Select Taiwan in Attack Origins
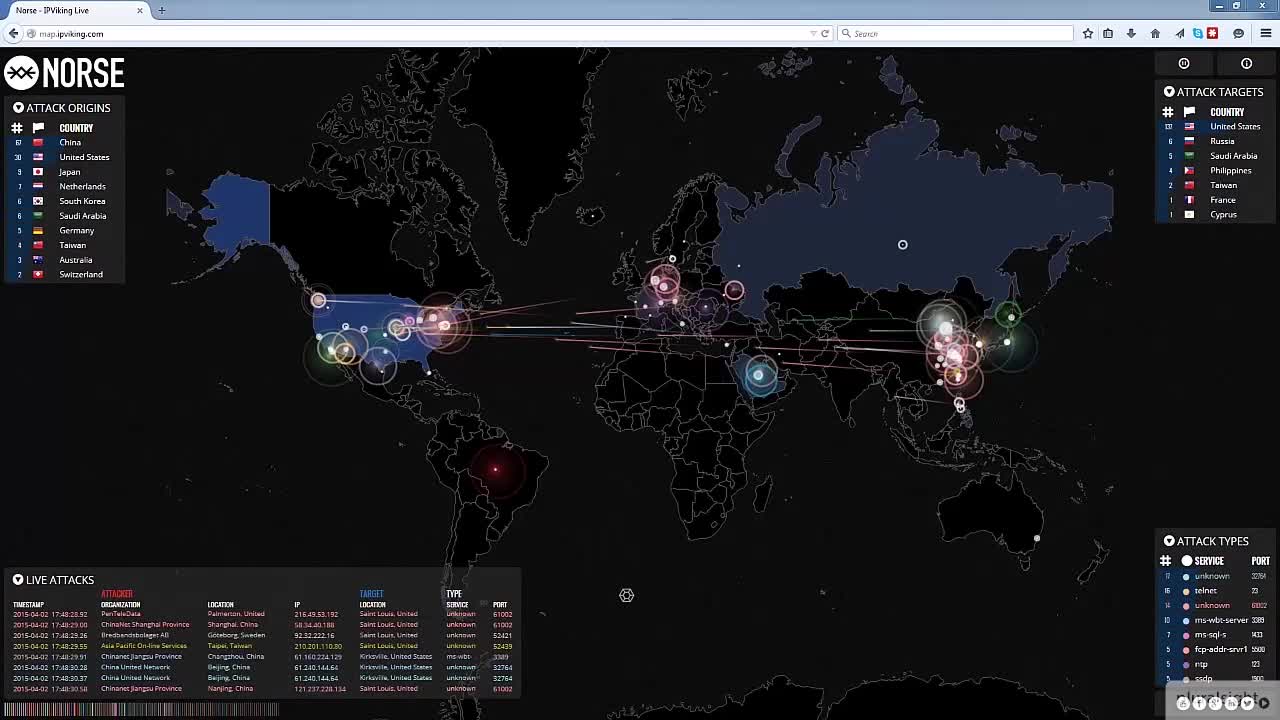Screen dimensions: 1280x720 click(x=64, y=245)
